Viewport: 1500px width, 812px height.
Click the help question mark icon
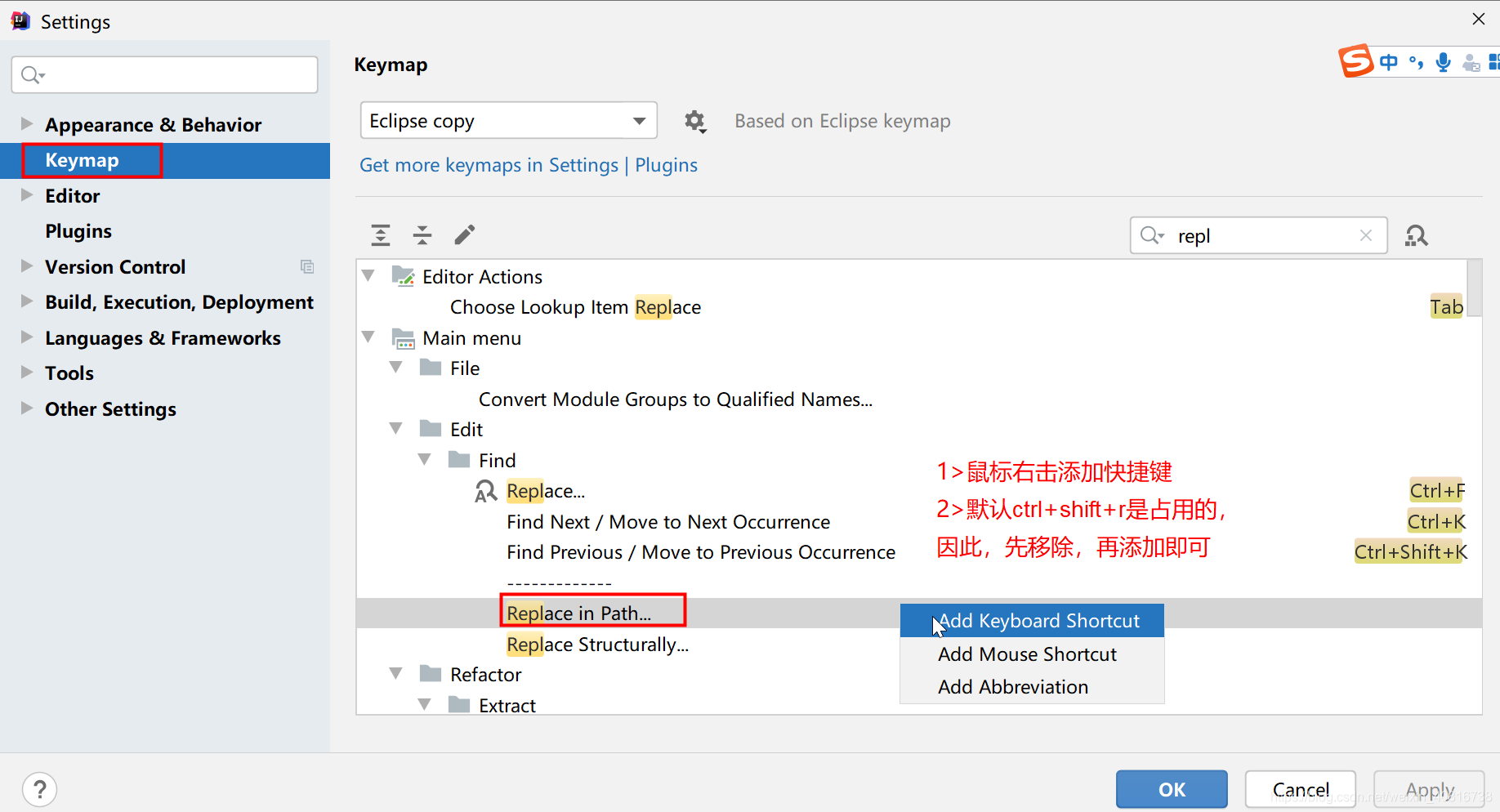39,789
